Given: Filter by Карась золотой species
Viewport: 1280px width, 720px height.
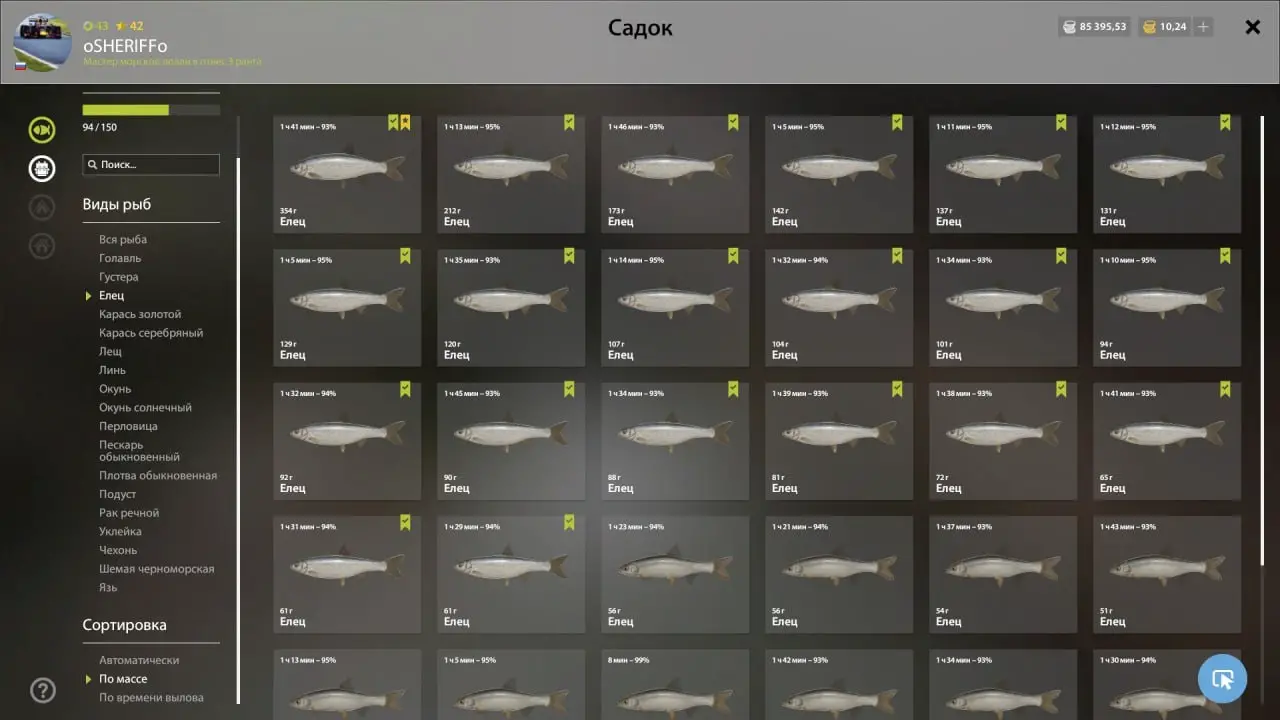Looking at the screenshot, I should 140,314.
